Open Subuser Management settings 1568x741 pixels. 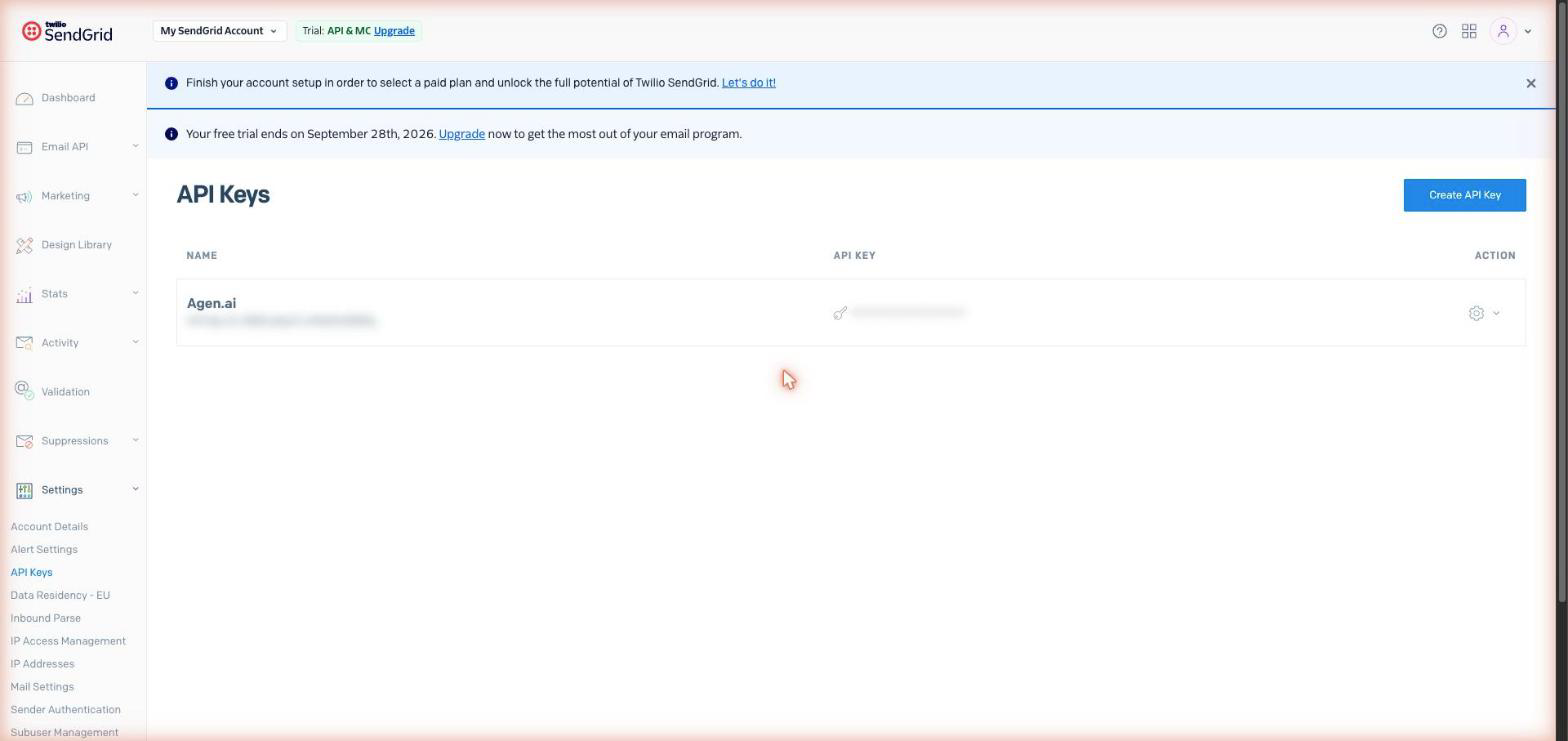click(64, 733)
